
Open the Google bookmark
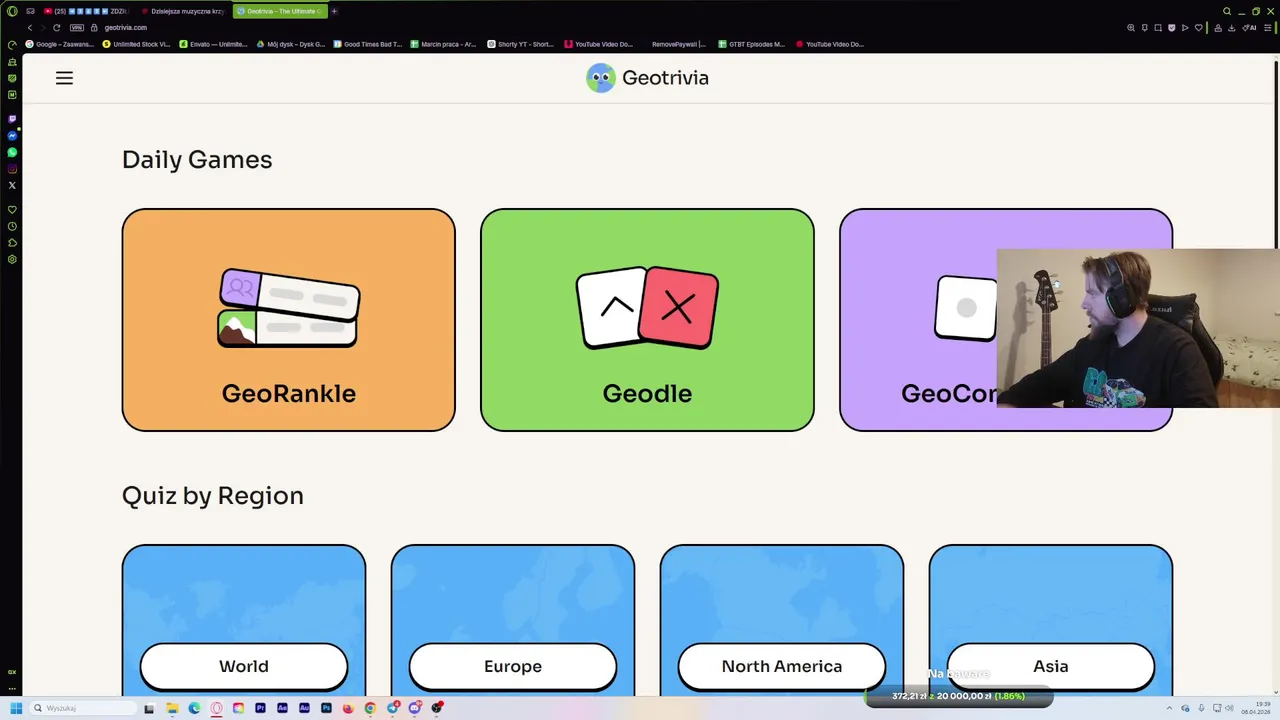coord(60,44)
